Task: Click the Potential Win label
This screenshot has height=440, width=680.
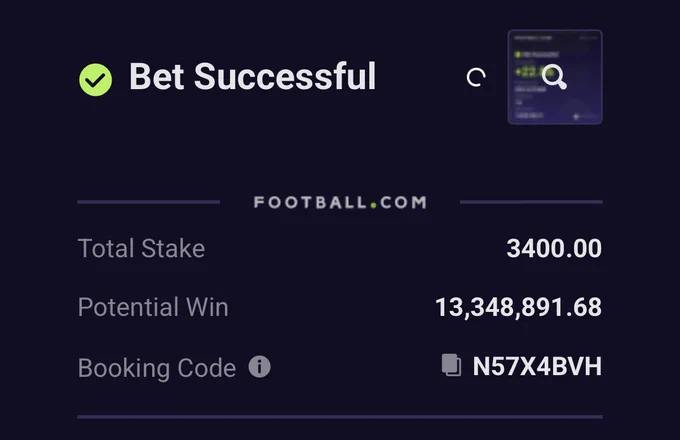Action: pyautogui.click(x=153, y=307)
